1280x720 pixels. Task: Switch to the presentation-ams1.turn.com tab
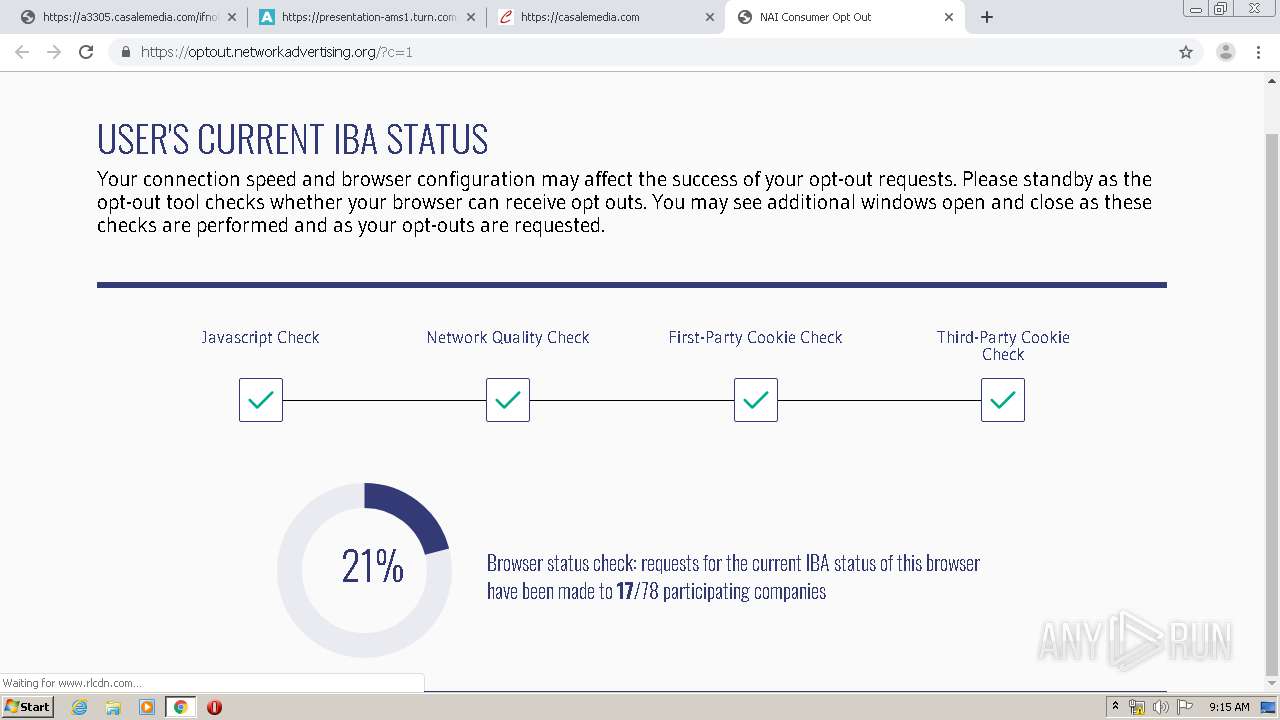368,17
